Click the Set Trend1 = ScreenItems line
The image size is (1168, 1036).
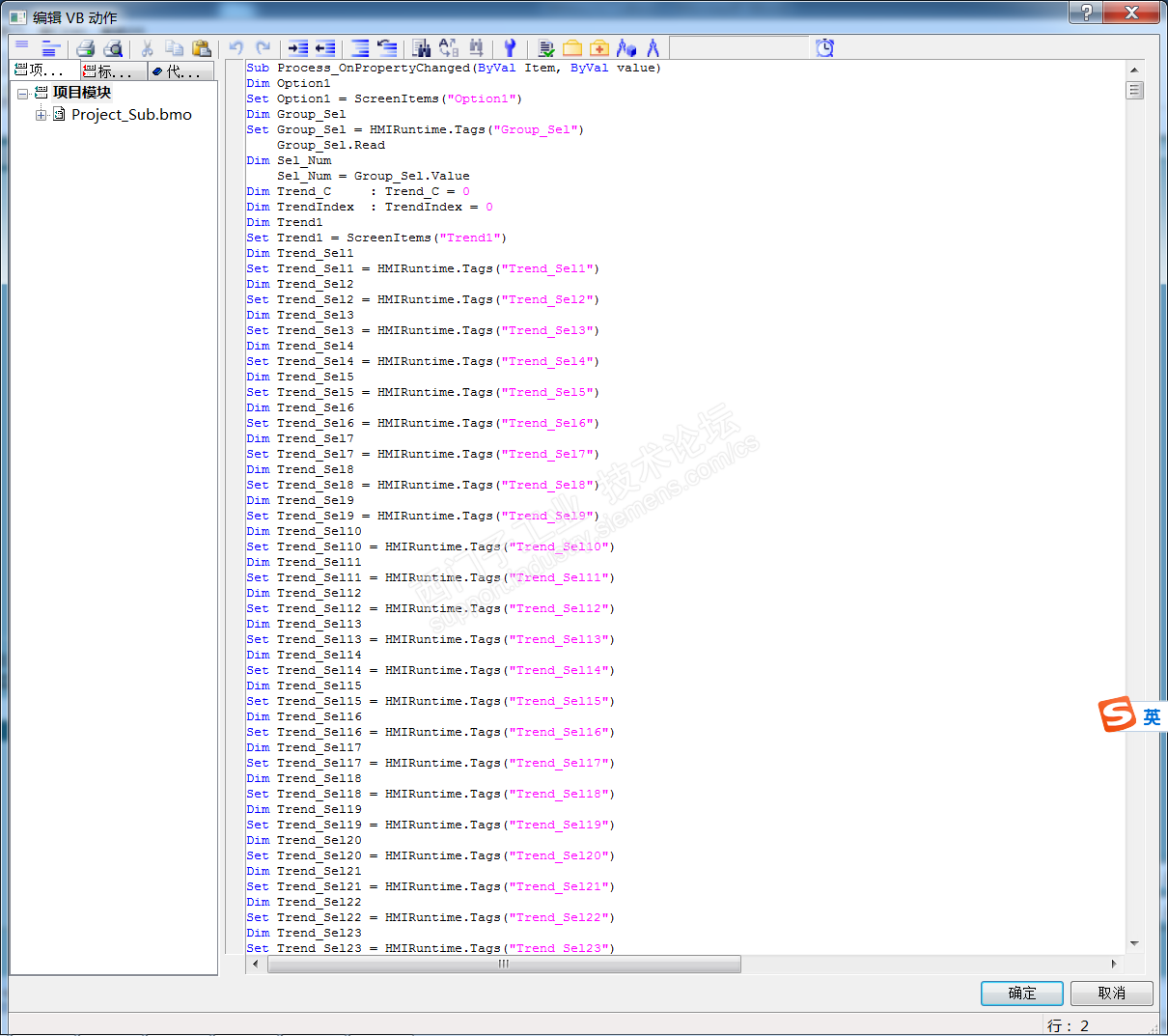376,238
